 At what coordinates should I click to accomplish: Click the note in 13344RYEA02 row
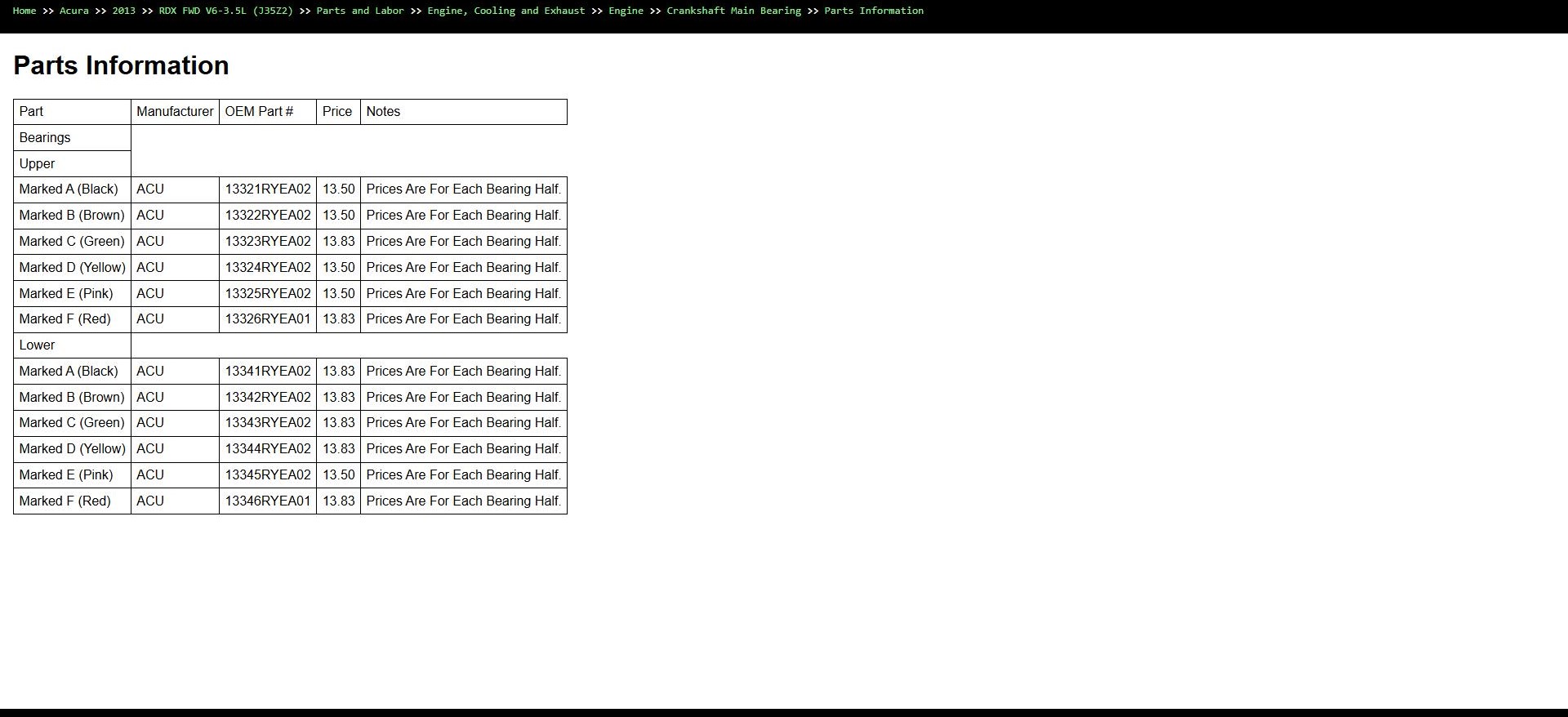coord(464,449)
